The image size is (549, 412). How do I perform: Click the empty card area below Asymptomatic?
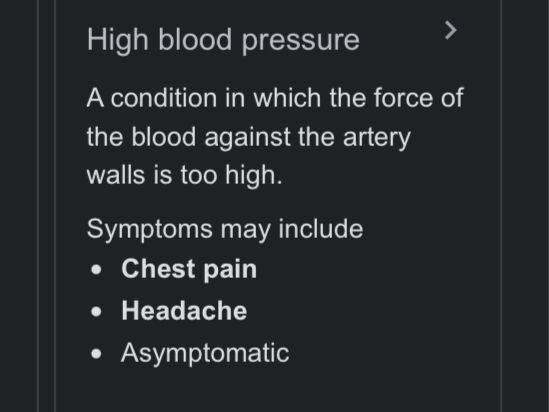(x=278, y=390)
